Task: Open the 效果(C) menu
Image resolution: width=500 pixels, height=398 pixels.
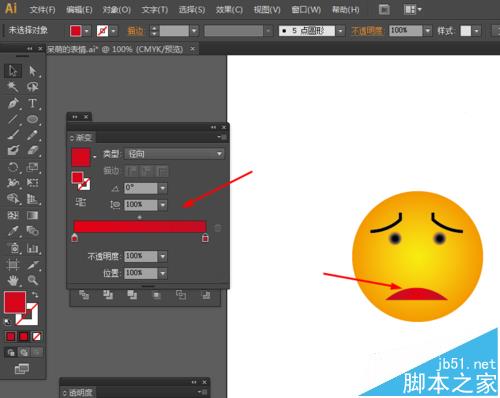Action: coord(229,10)
